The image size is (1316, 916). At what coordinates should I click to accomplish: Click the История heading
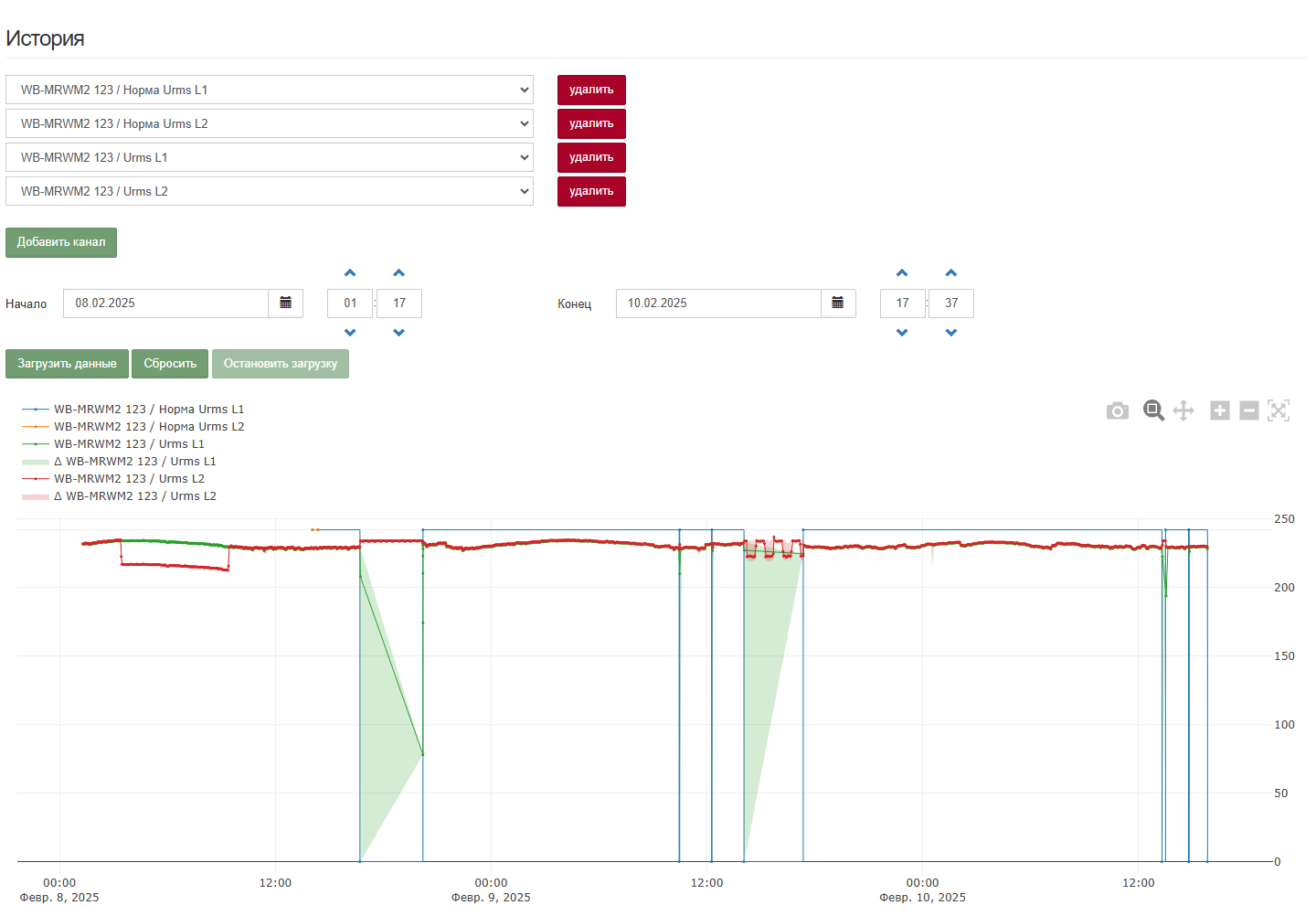45,38
